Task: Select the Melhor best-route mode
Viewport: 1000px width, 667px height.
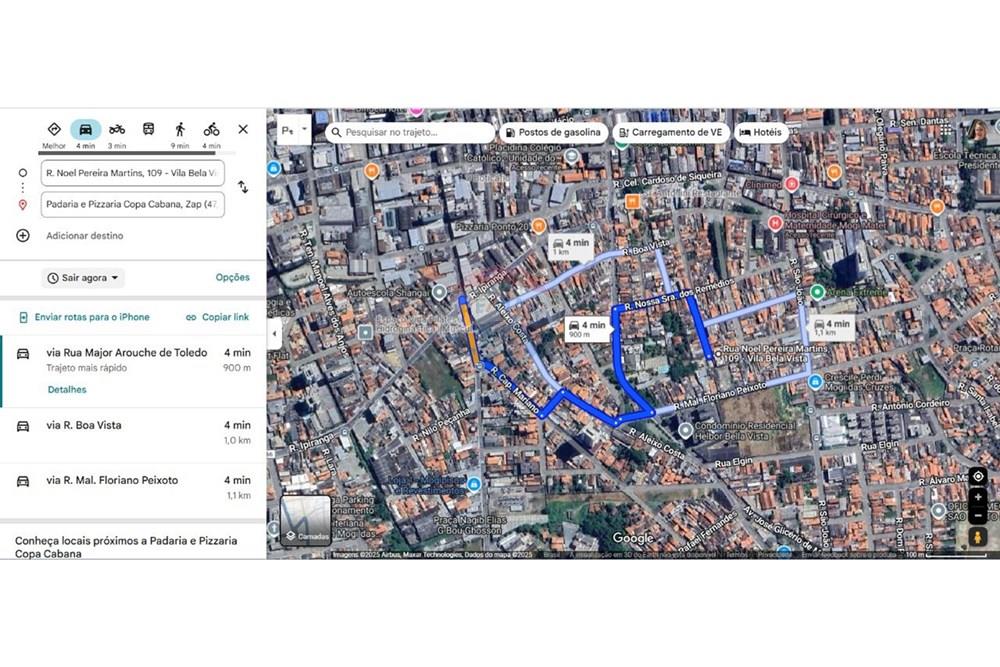Action: point(54,129)
